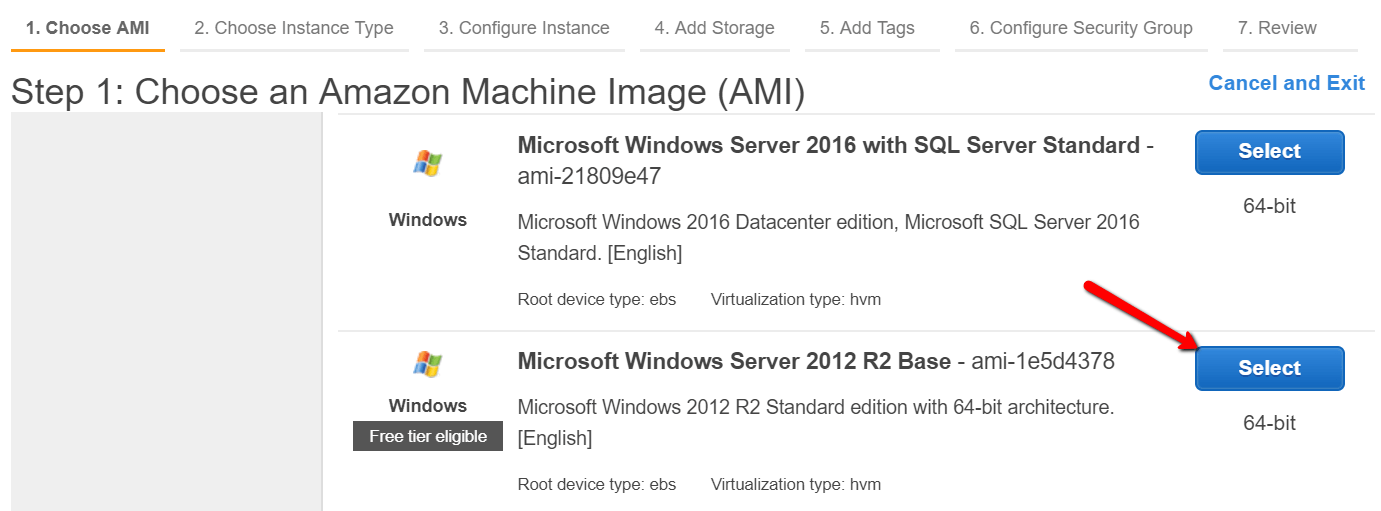
Task: Click Windows logo icon for Server 2012 R2 AMI
Action: coord(428,364)
